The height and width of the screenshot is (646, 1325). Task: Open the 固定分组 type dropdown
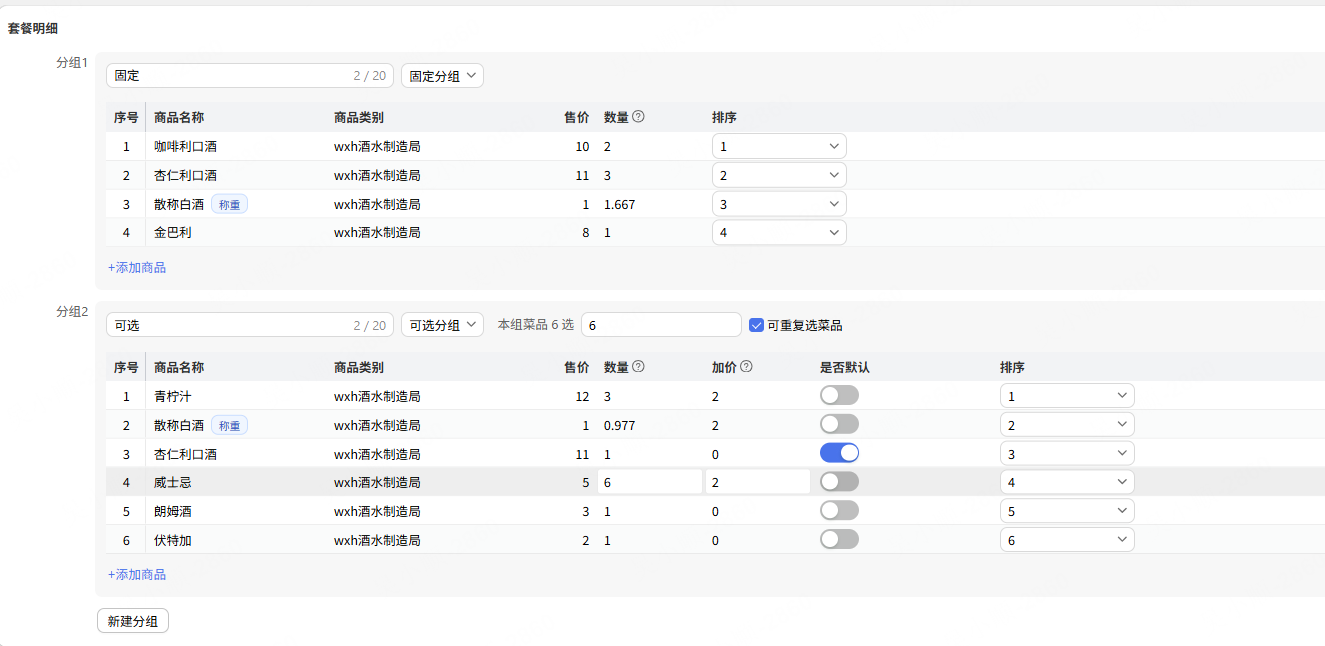[442, 76]
